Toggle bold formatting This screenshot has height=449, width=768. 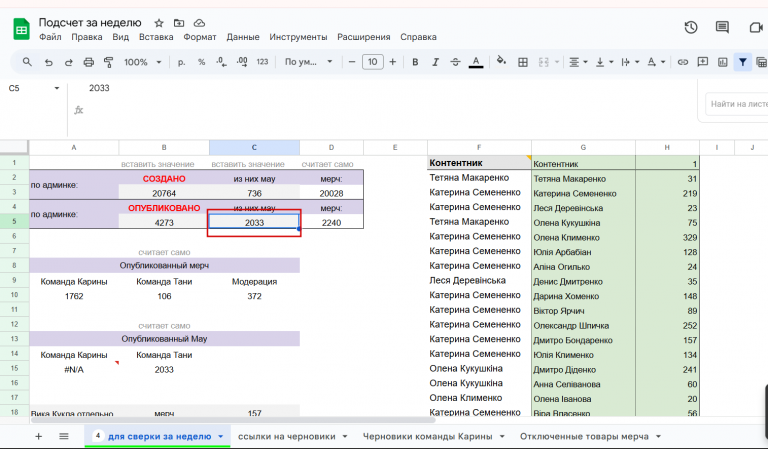[415, 62]
